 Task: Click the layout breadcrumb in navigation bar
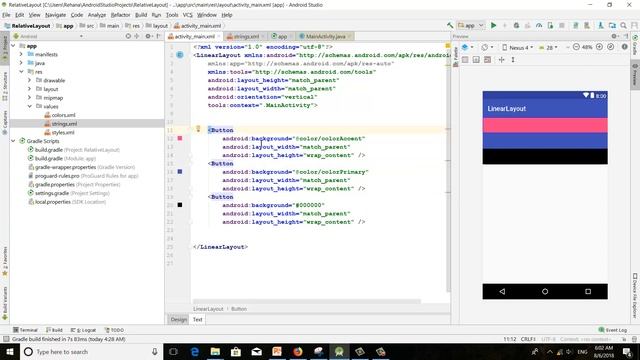(157, 26)
